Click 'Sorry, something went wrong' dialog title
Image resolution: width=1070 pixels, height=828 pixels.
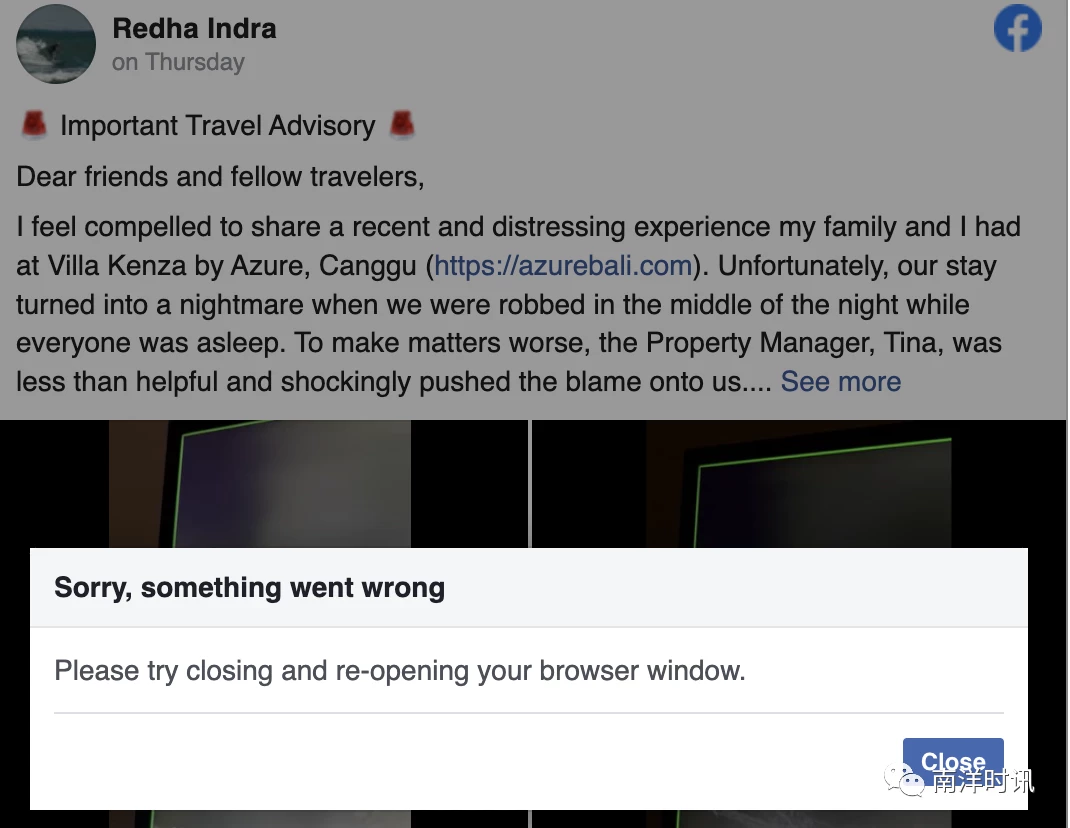[250, 588]
